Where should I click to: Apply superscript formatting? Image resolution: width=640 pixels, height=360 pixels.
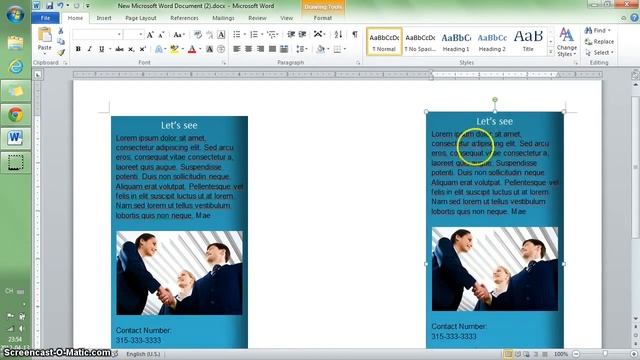(x=142, y=49)
